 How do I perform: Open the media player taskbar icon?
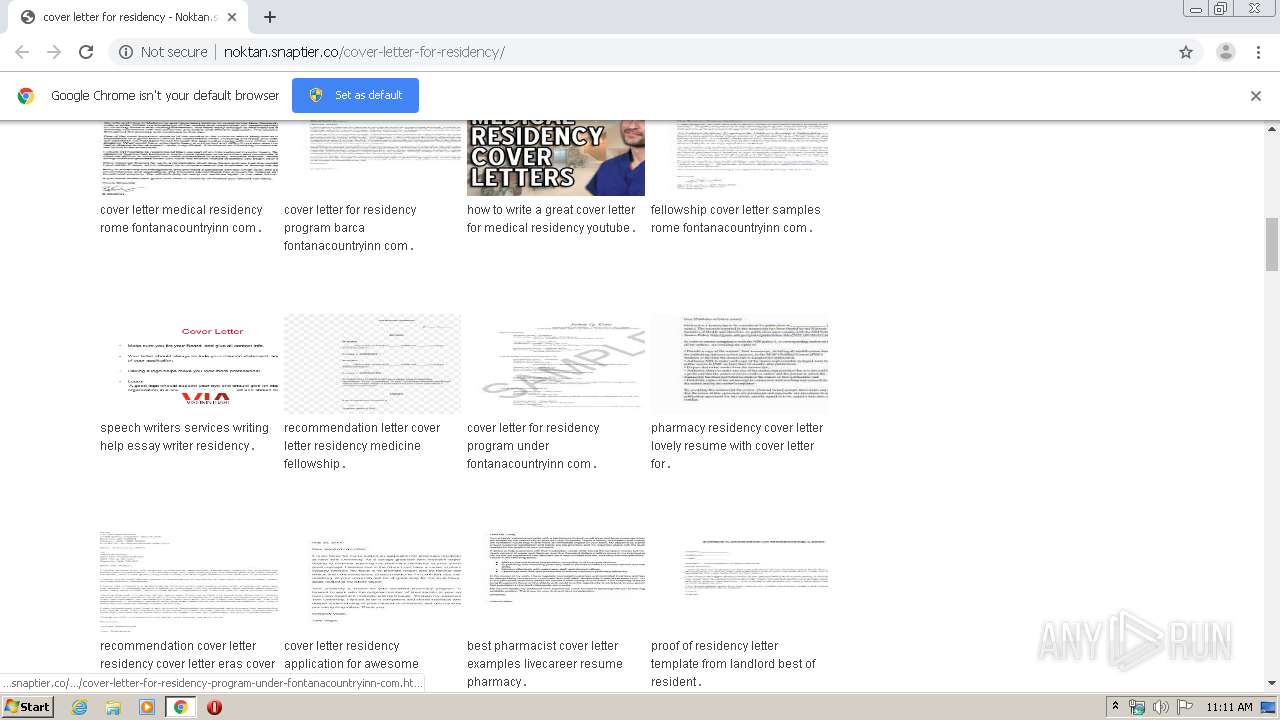click(147, 707)
